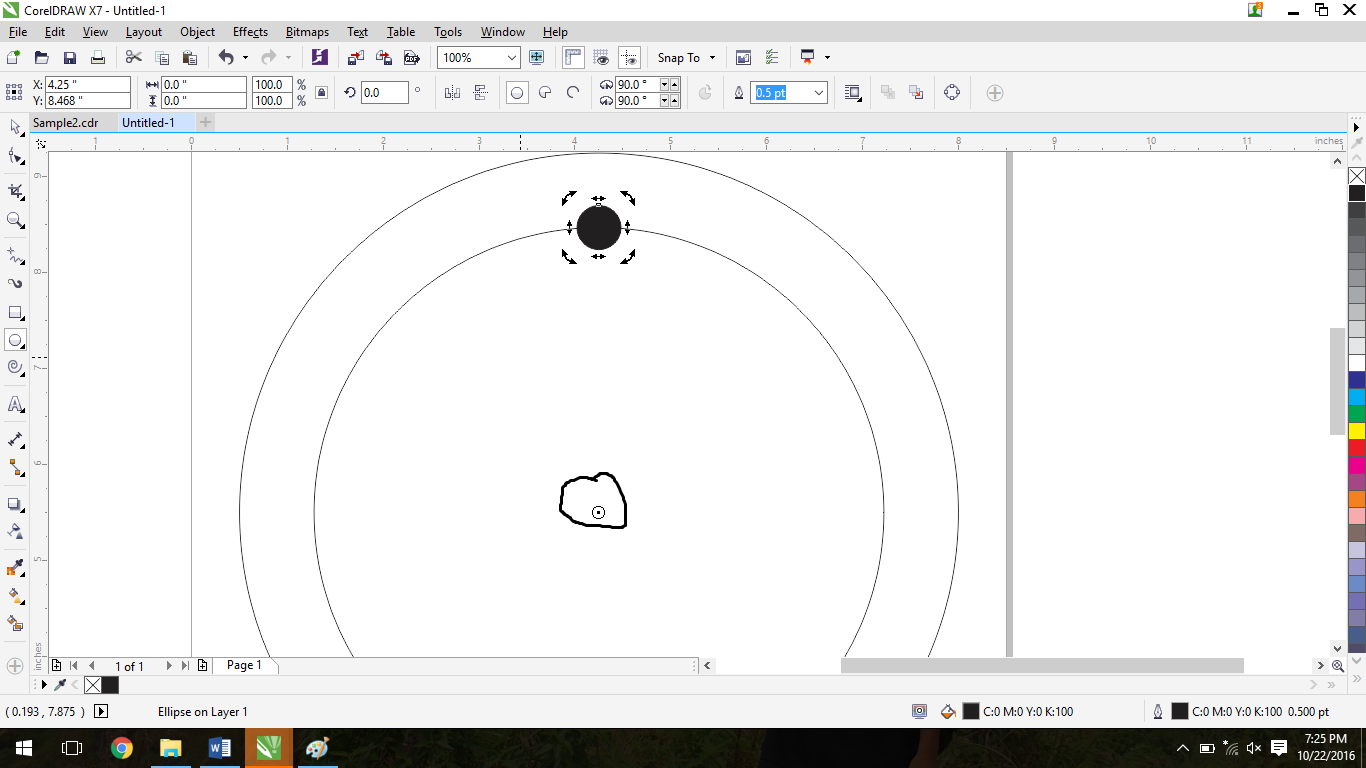Select the Rectangle tool
1366x768 pixels.
15,313
